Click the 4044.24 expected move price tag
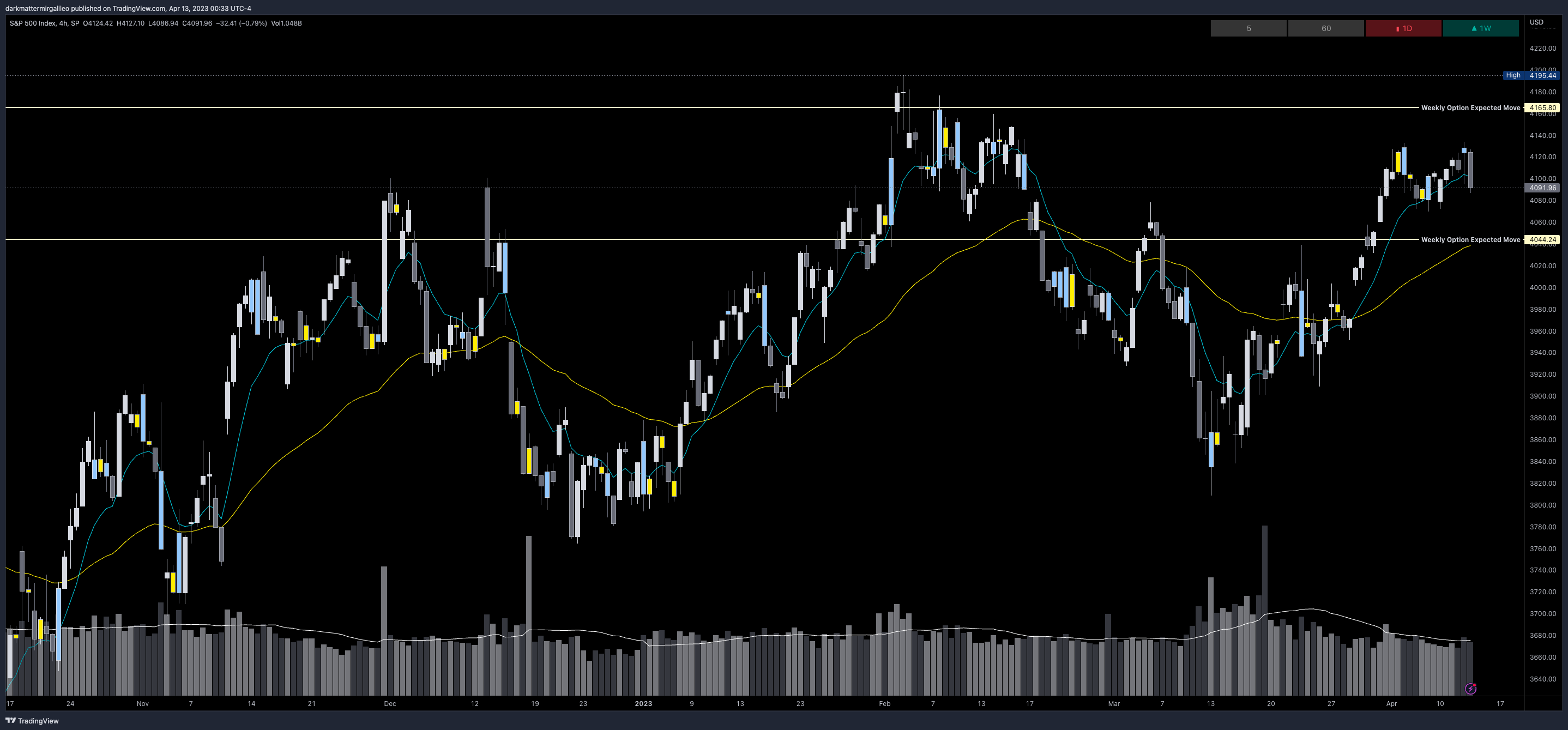Viewport: 1568px width, 730px height. click(1542, 240)
